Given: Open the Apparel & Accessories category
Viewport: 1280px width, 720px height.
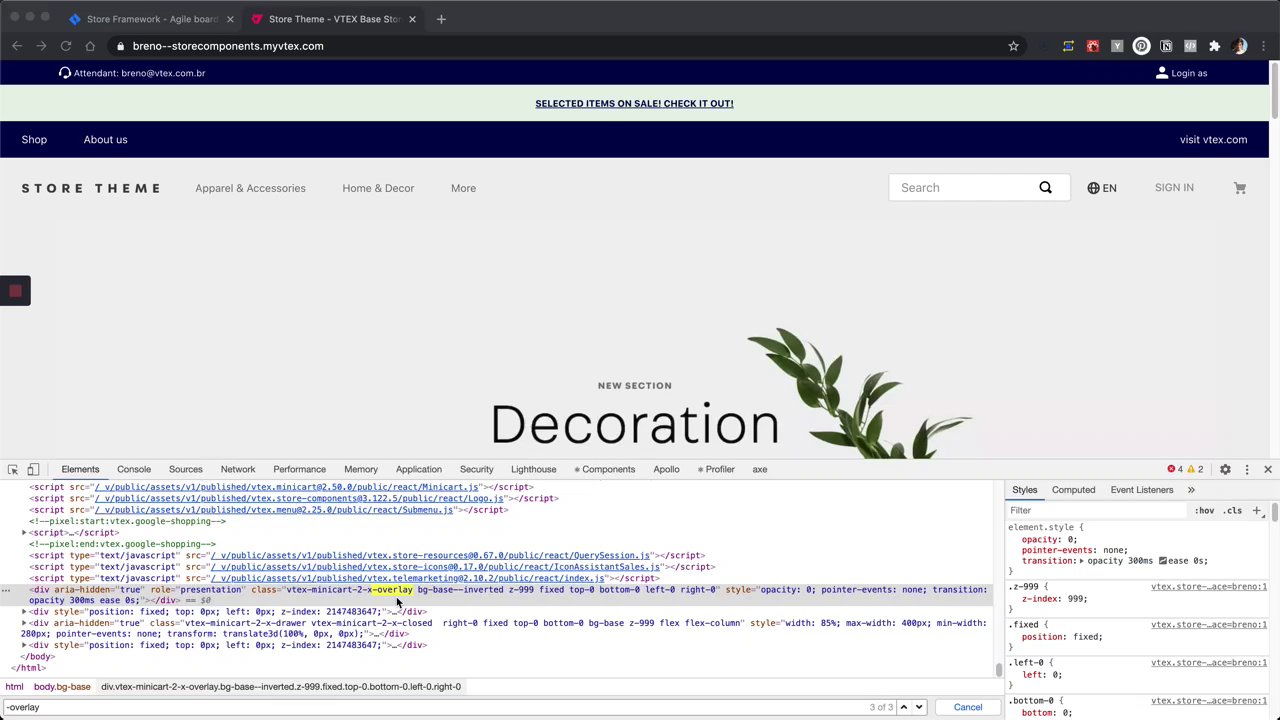Looking at the screenshot, I should [x=250, y=188].
